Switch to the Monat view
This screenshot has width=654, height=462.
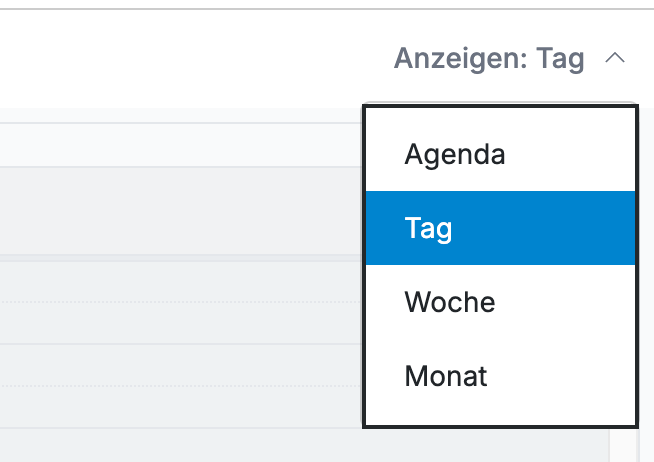(500, 376)
